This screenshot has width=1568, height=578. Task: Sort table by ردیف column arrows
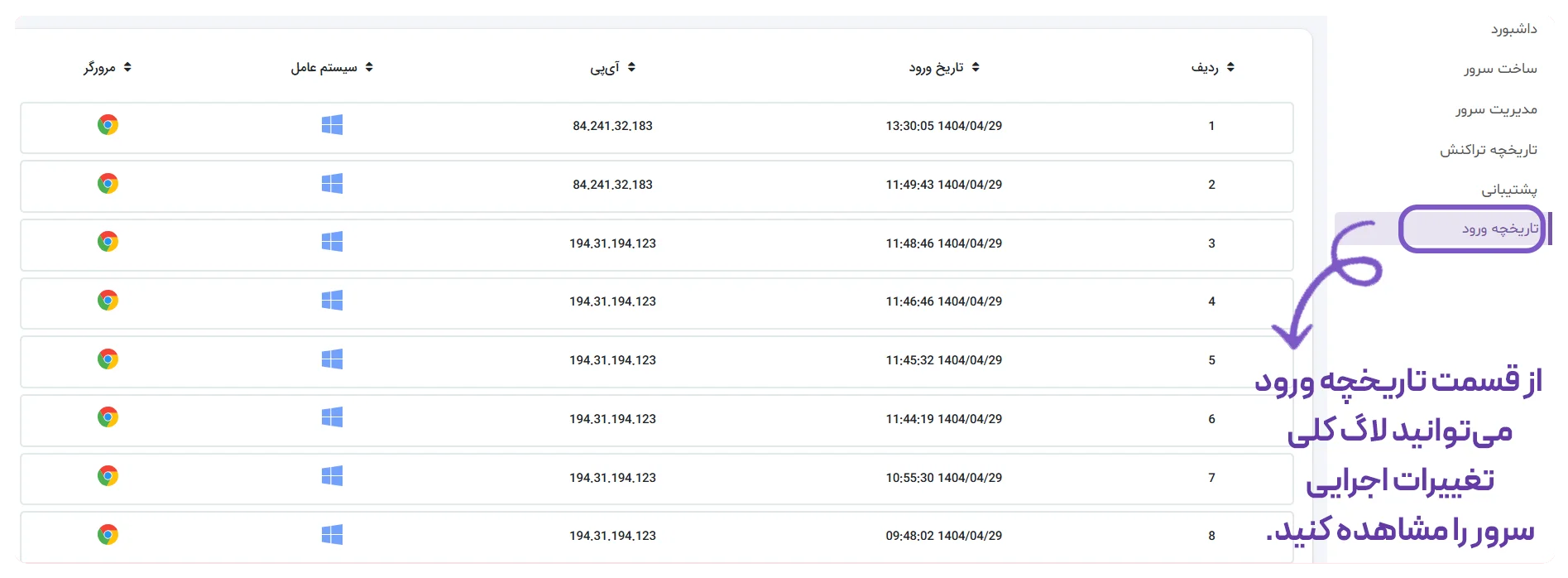1230,67
